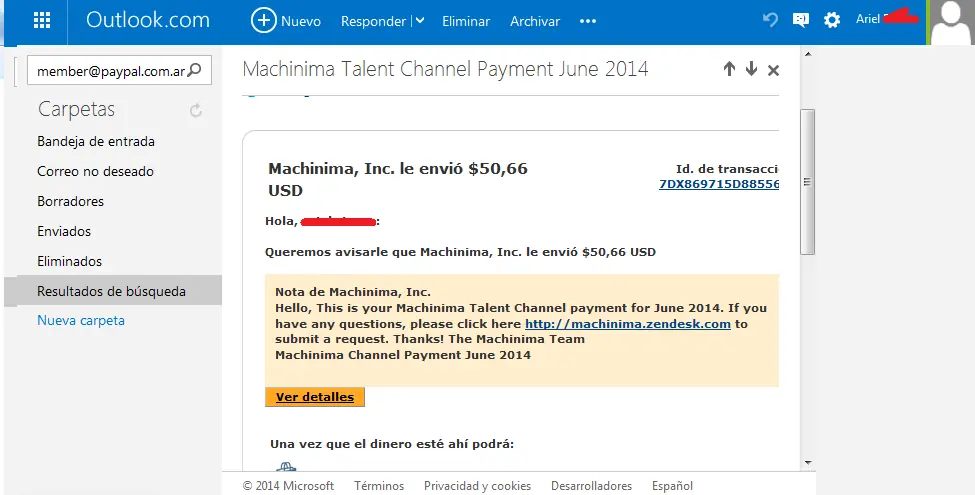
Task: Open the Borradores folder
Action: coord(70,201)
